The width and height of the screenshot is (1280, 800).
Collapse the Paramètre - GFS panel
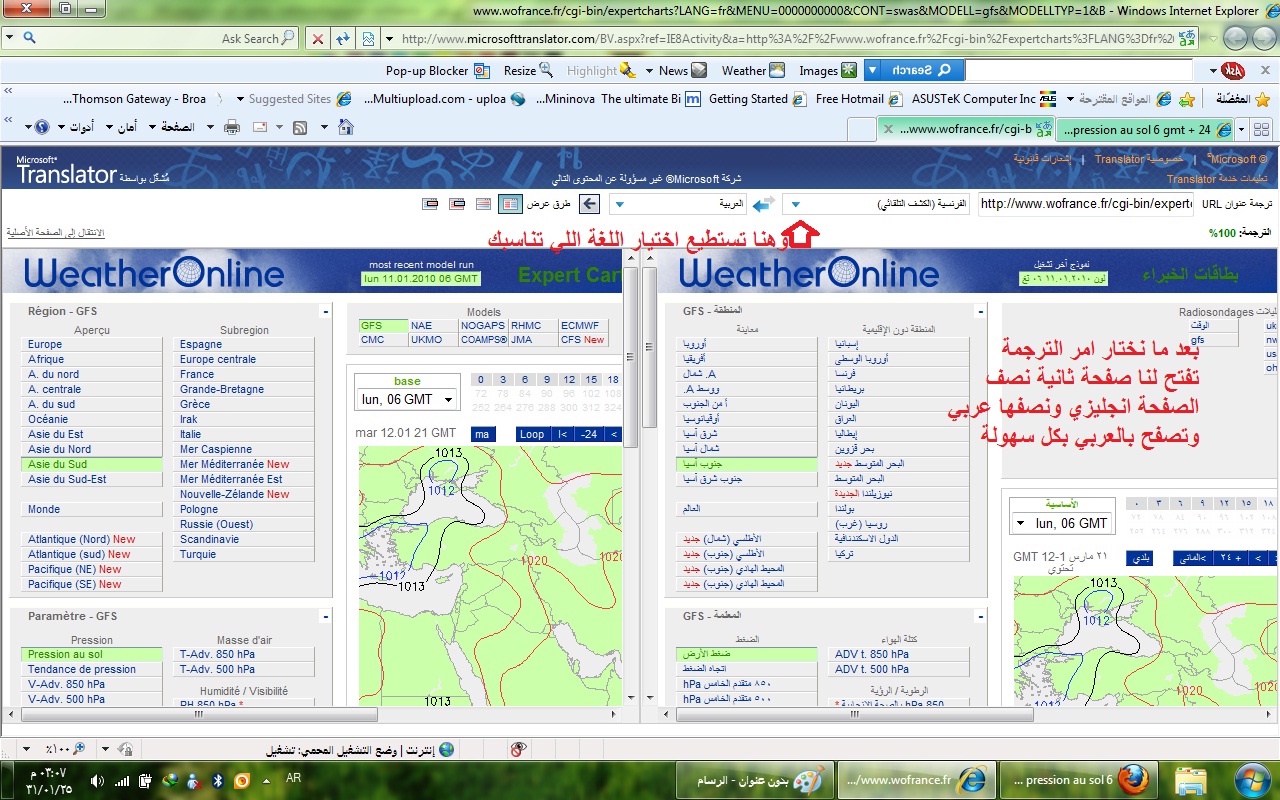325,617
